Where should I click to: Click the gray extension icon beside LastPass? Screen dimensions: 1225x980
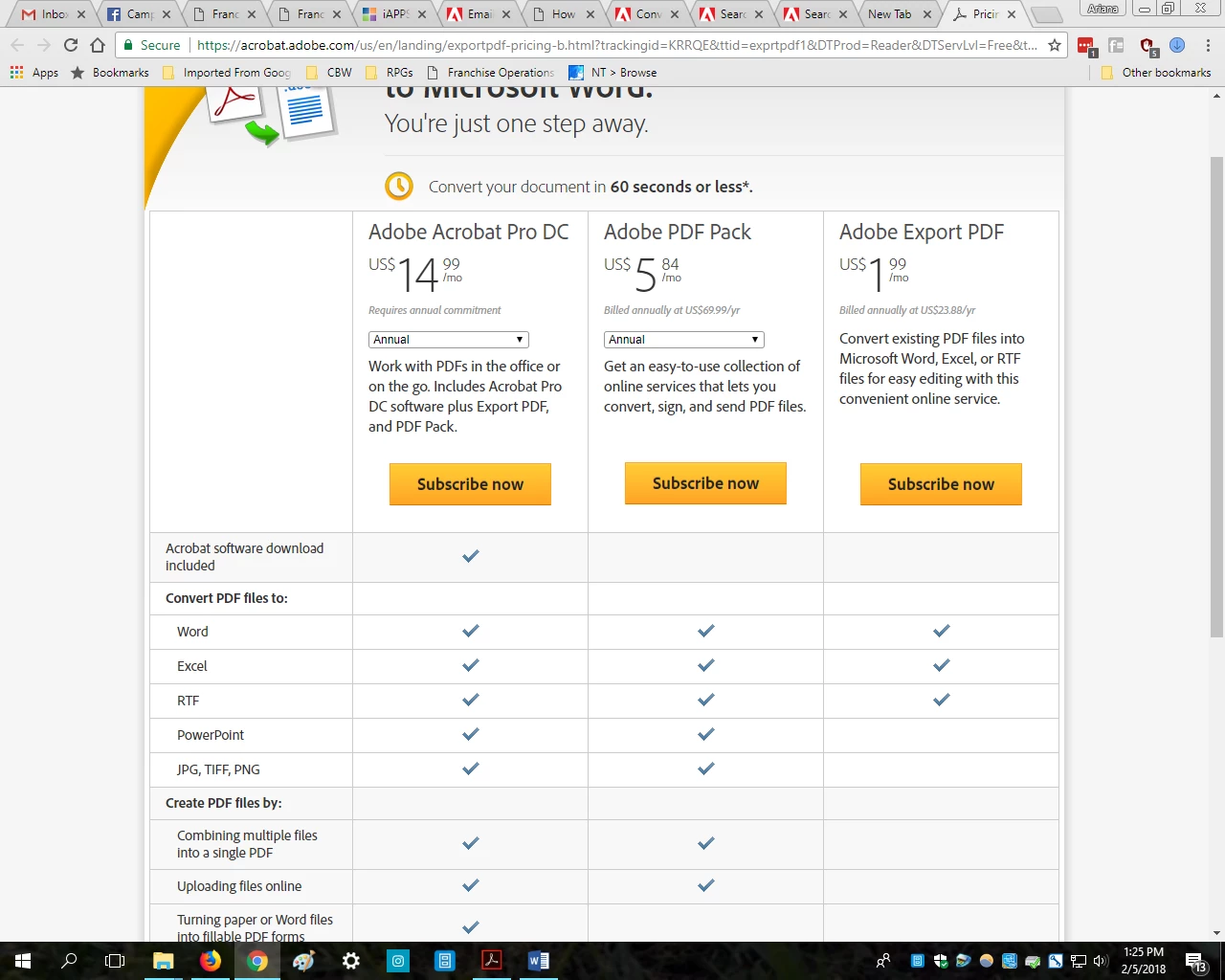coord(1116,45)
